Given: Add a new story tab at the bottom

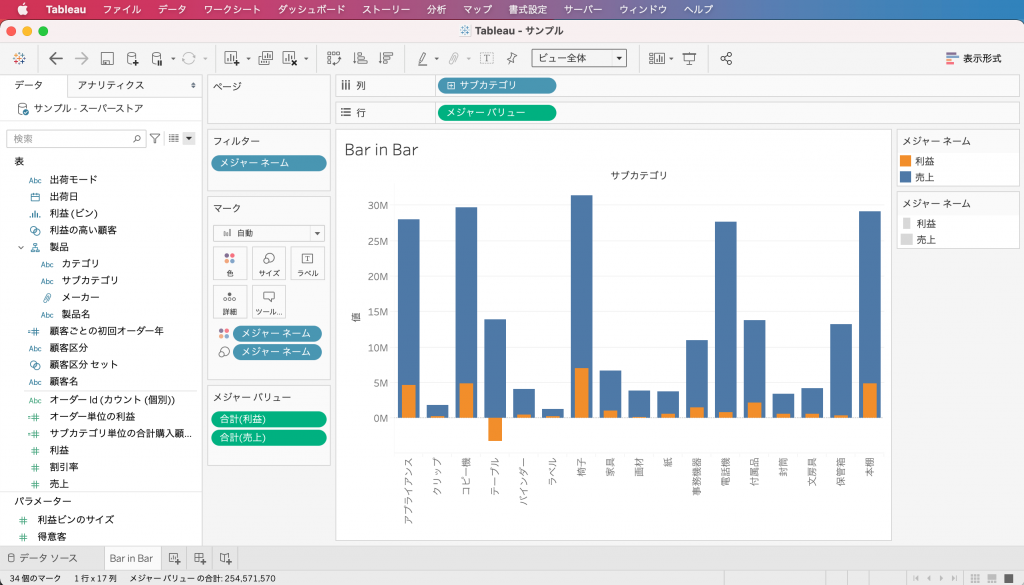Looking at the screenshot, I should click(x=225, y=558).
